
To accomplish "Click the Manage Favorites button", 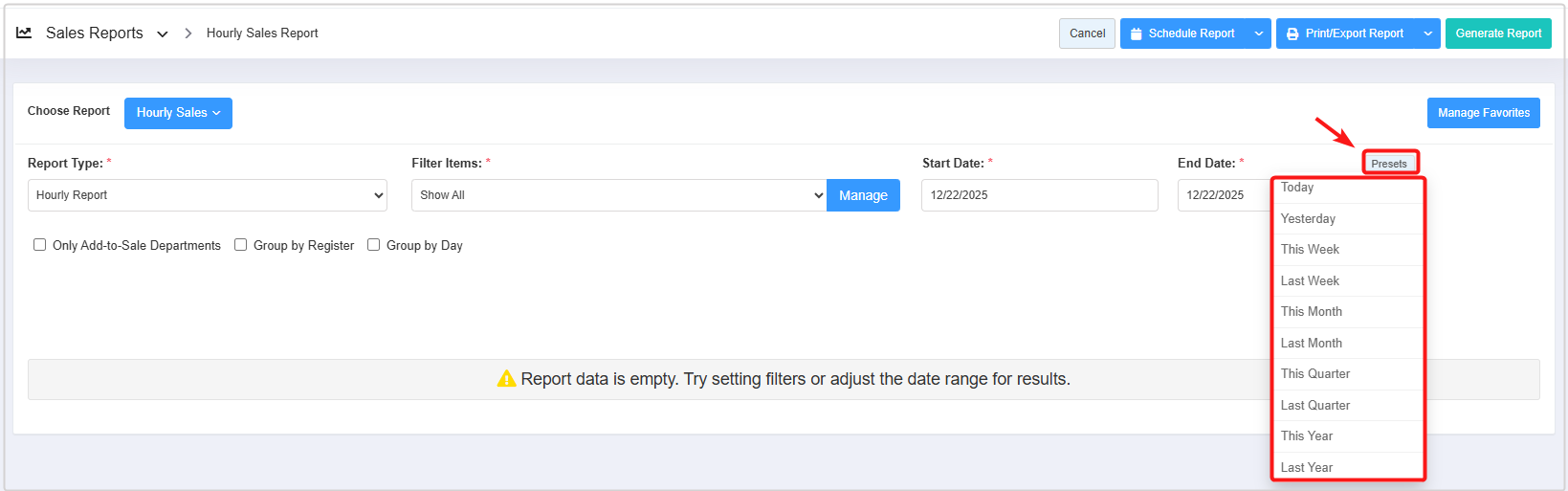I will [x=1483, y=113].
